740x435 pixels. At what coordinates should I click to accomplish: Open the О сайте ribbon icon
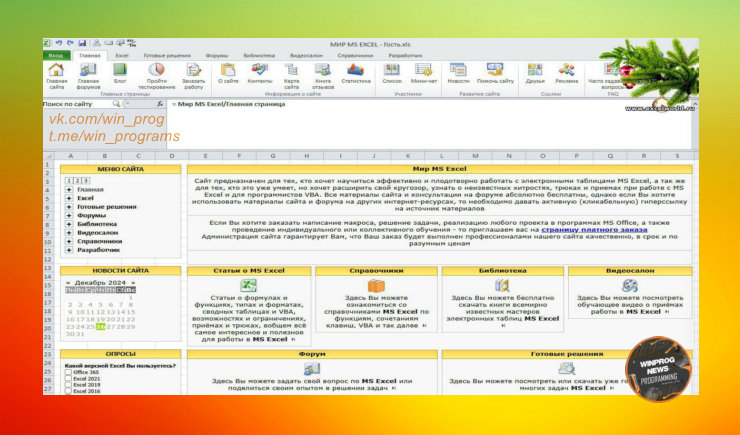pos(228,70)
